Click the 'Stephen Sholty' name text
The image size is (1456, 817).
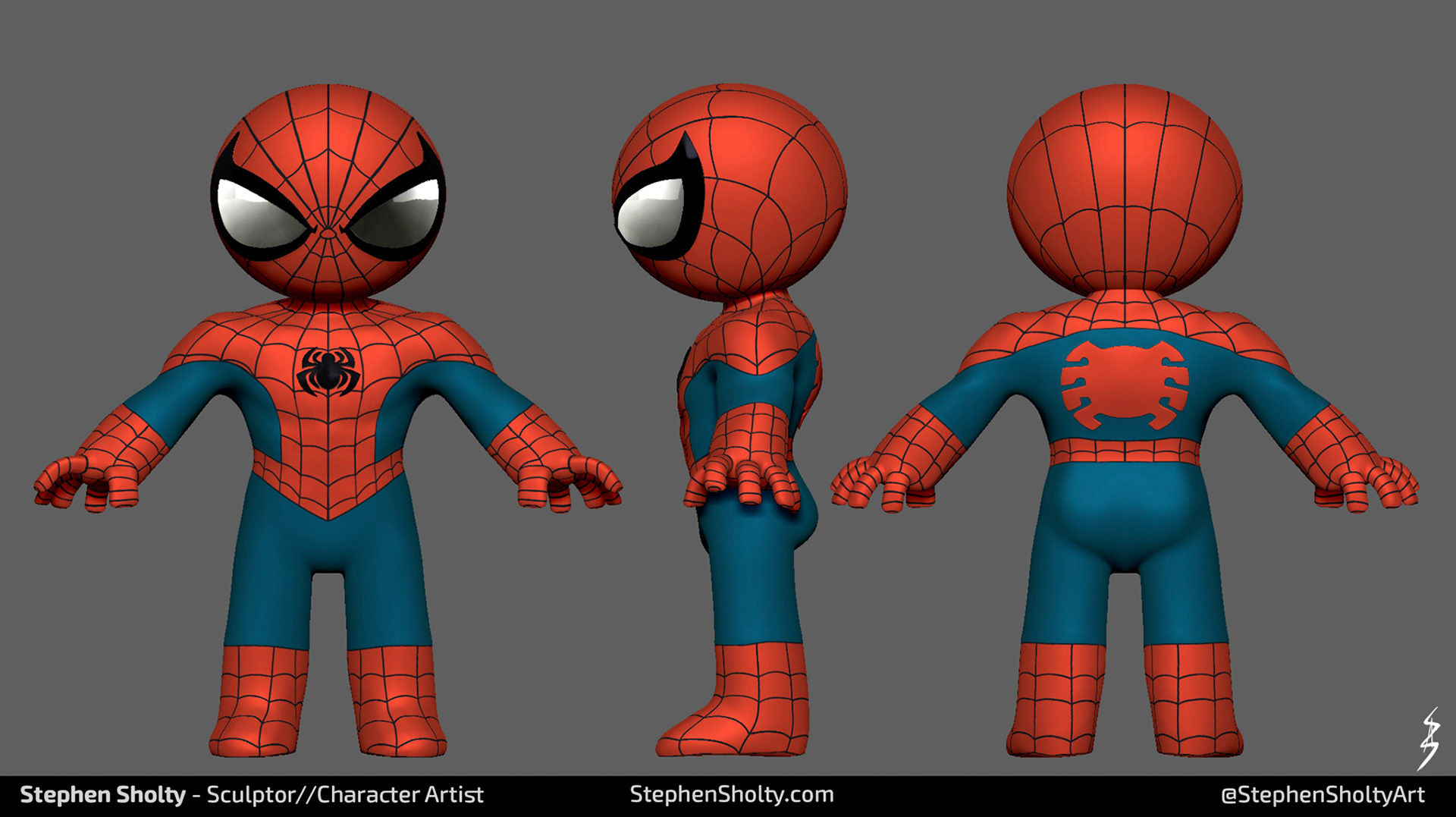pos(102,795)
